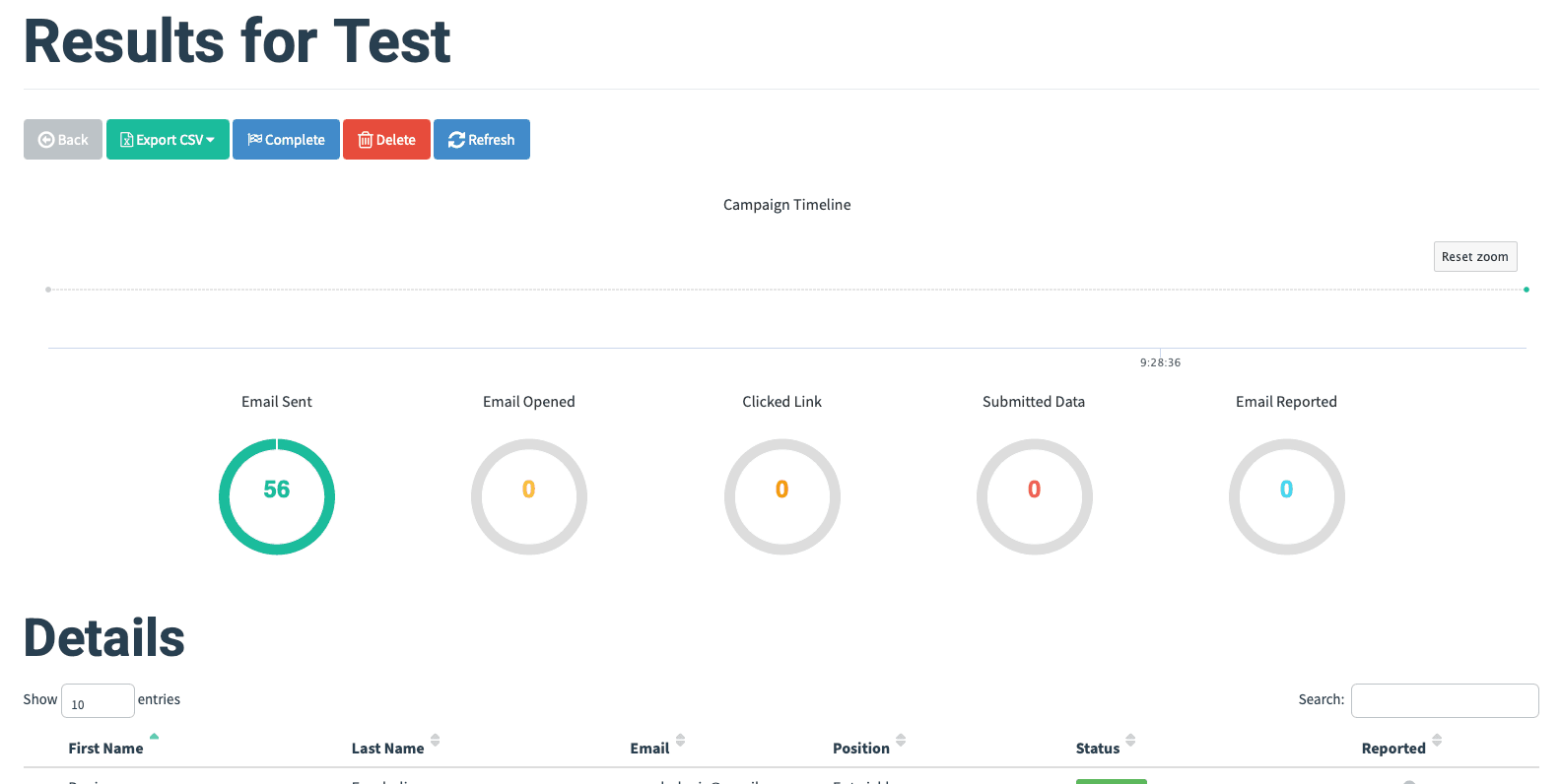The height and width of the screenshot is (784, 1561).
Task: Sort table by Reported column
Action: [x=1393, y=749]
